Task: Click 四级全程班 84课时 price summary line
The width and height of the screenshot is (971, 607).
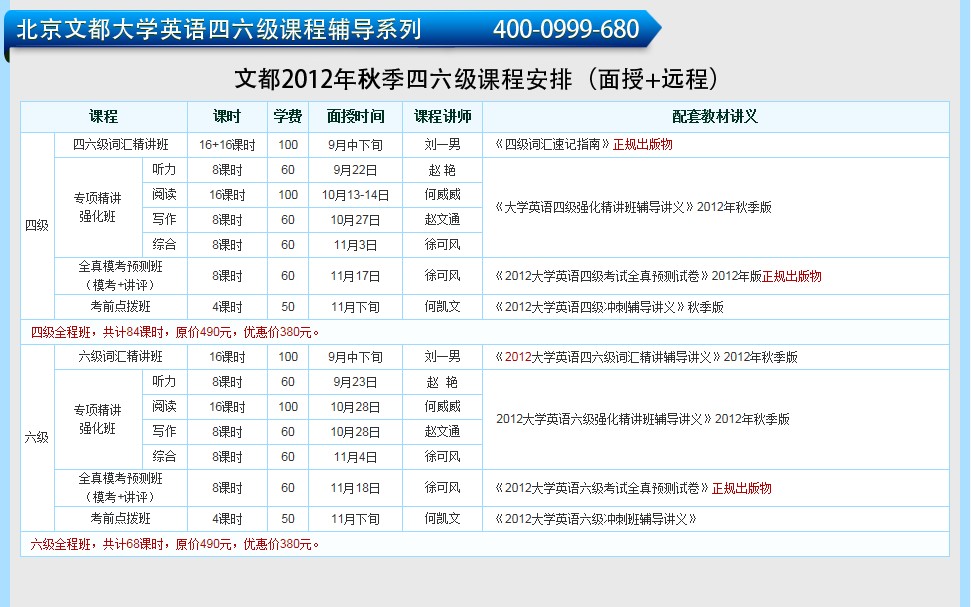Action: point(175,332)
